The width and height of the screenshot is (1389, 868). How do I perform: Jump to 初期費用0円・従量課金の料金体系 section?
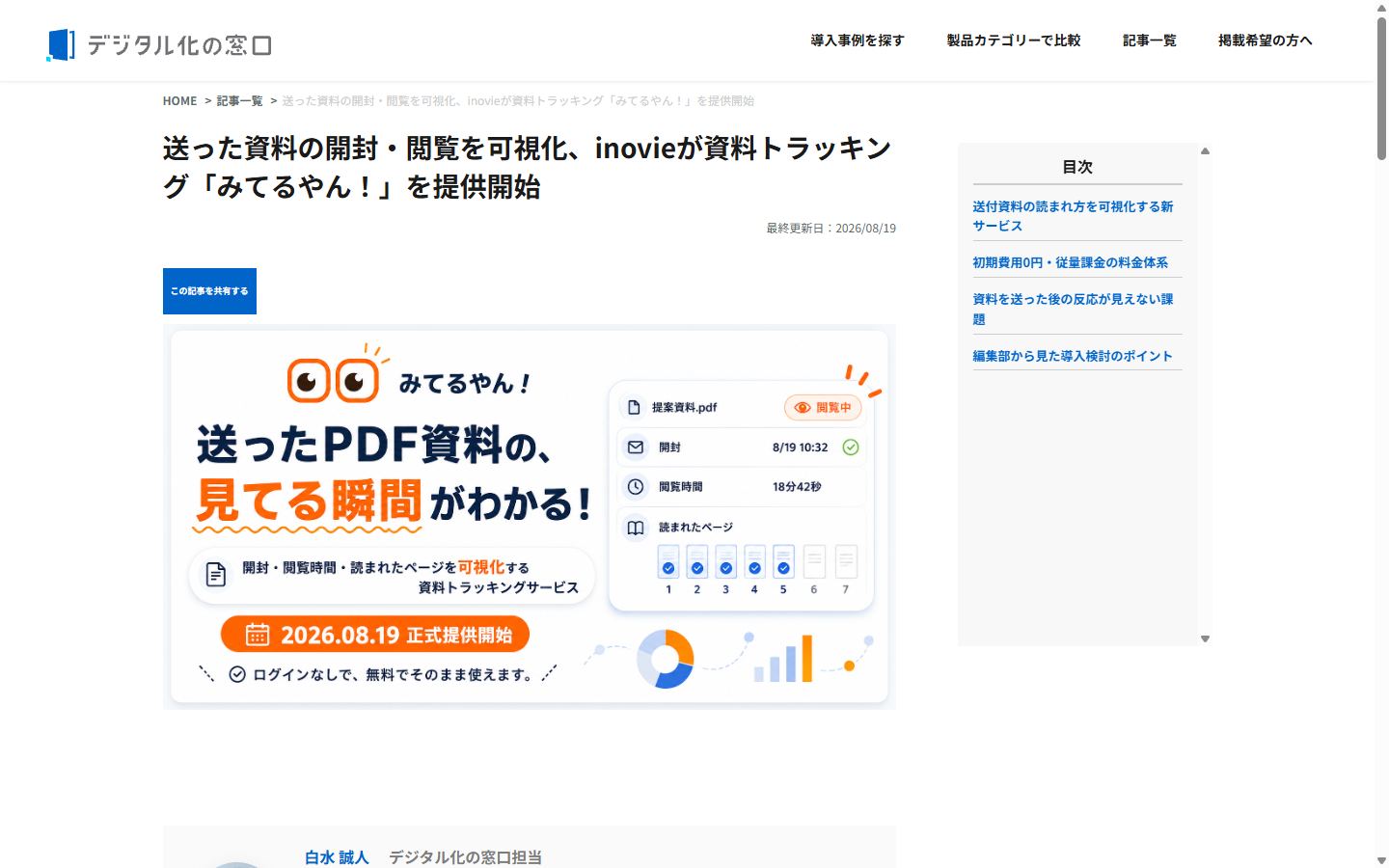click(x=1070, y=262)
